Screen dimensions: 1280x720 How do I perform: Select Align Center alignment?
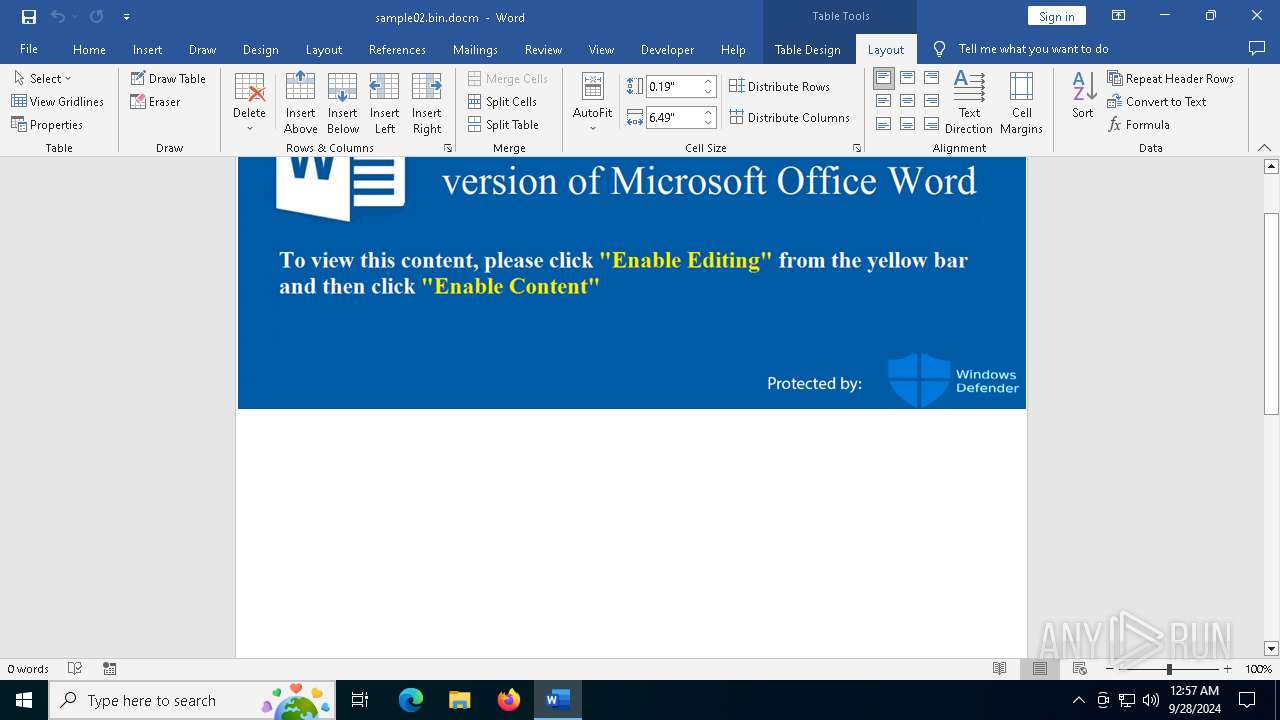click(x=907, y=101)
